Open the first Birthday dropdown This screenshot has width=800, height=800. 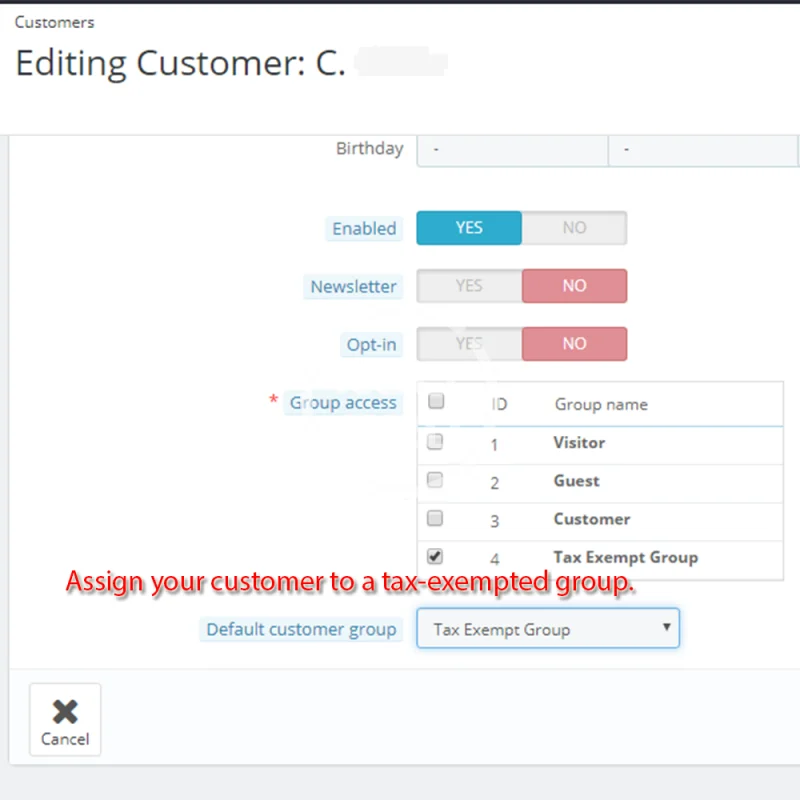512,149
